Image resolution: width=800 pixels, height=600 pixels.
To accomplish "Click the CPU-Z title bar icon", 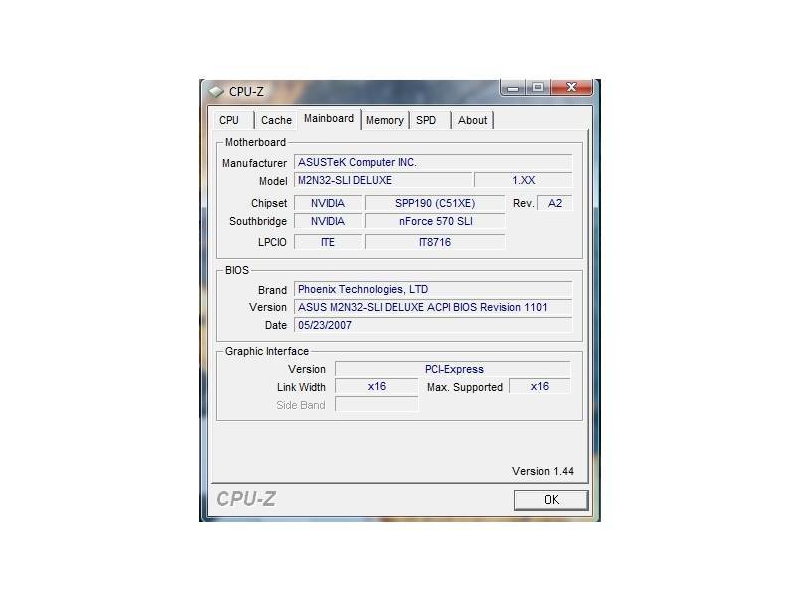I will [216, 91].
